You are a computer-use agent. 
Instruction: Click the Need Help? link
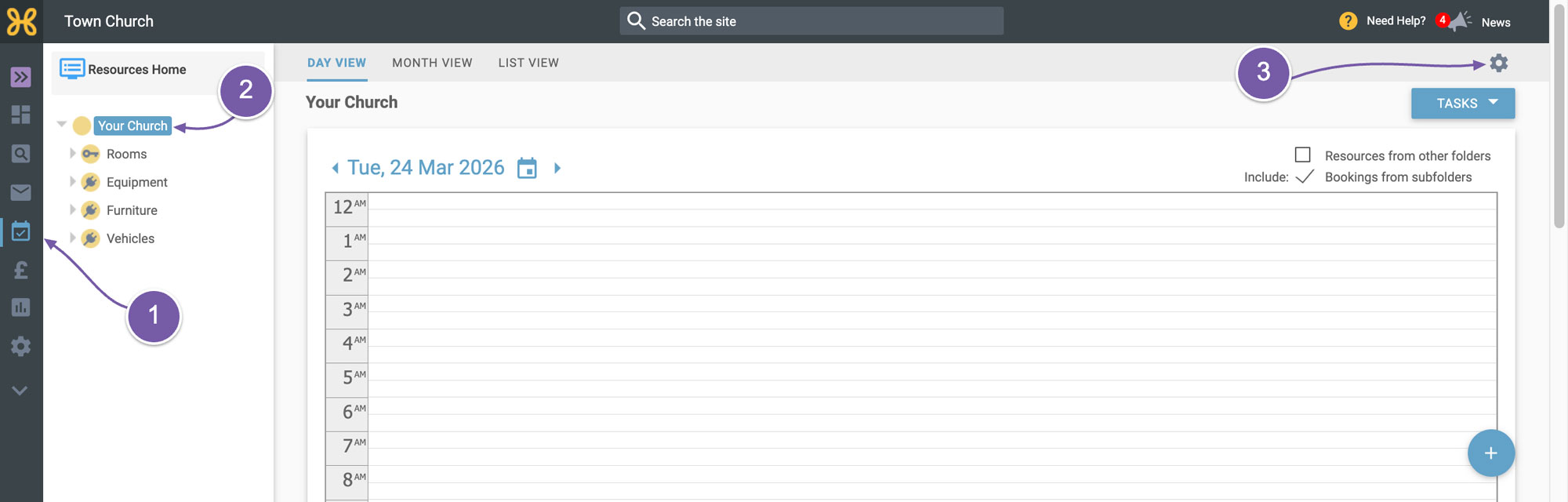coord(1396,21)
